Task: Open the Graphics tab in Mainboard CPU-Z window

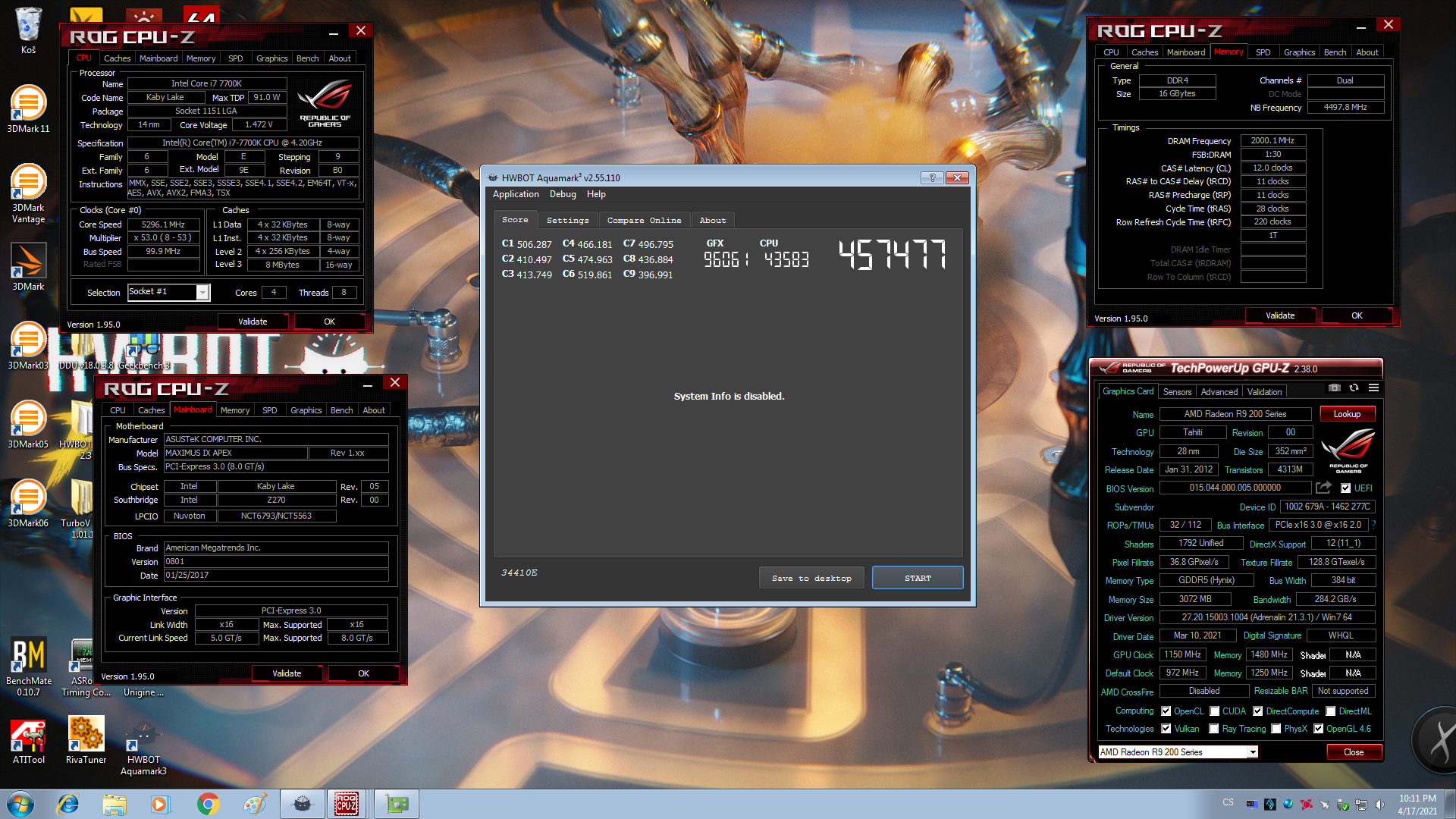Action: click(x=306, y=410)
